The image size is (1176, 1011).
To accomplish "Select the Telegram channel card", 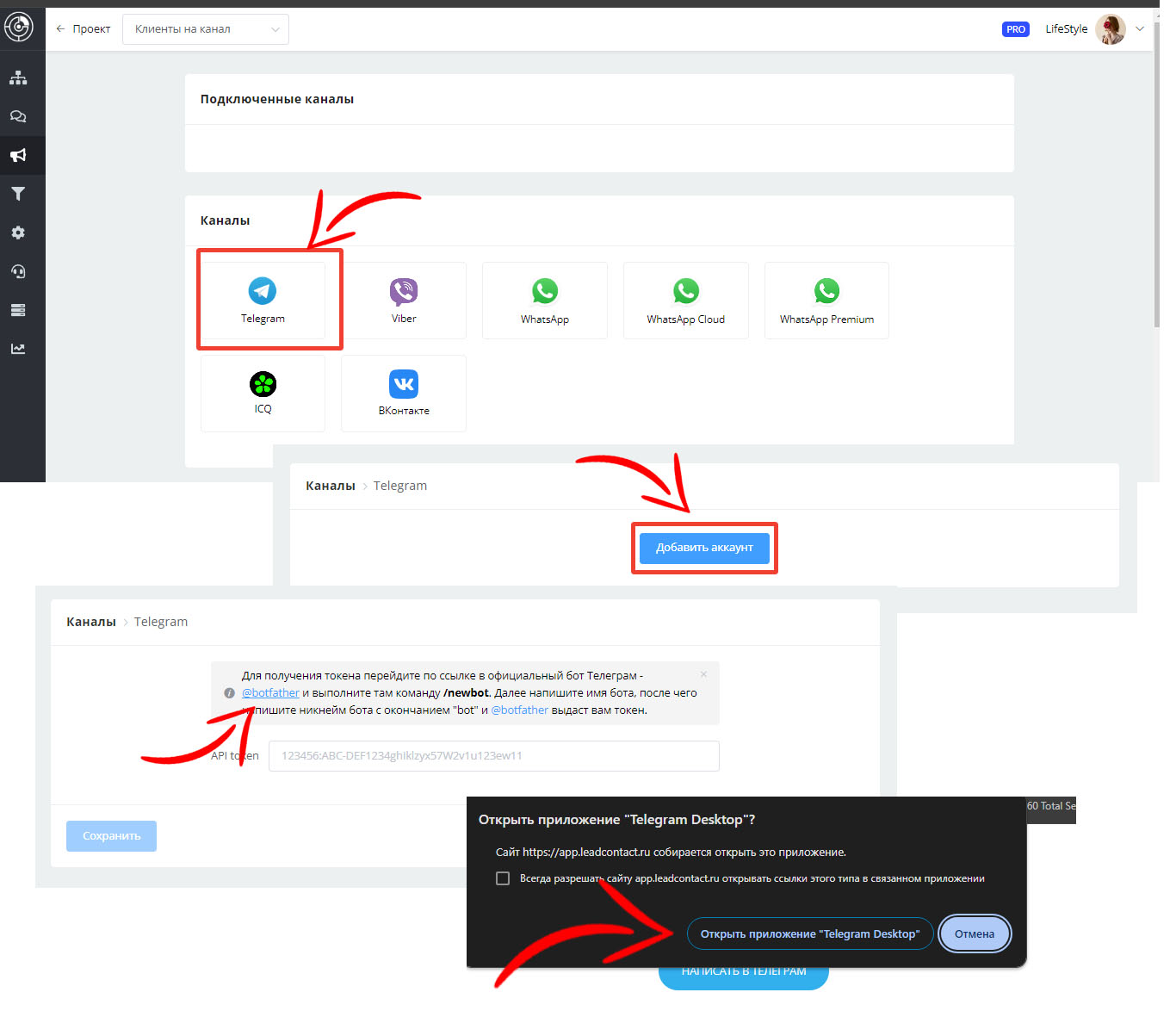I will 263,300.
